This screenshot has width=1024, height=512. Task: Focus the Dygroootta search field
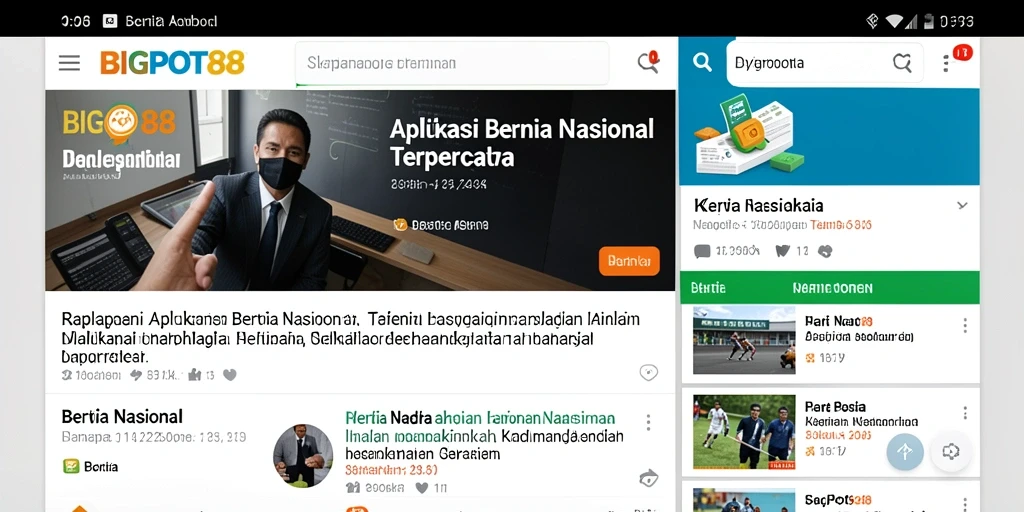coord(825,63)
